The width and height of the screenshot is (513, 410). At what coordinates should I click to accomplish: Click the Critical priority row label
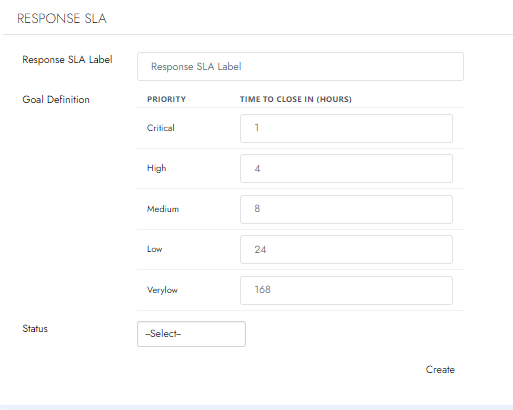(x=161, y=128)
